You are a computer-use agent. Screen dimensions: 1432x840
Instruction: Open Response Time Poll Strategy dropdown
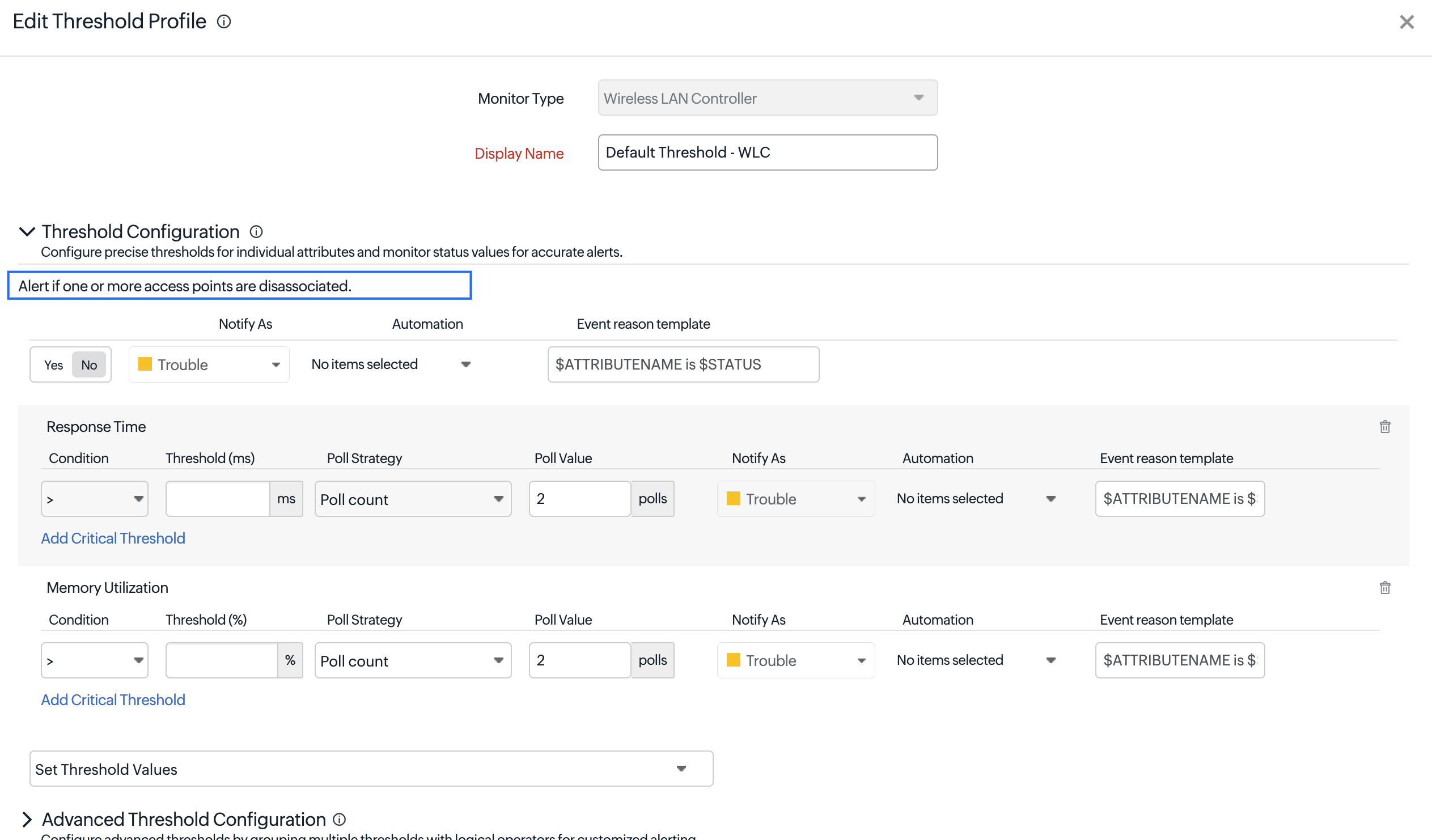(x=413, y=499)
